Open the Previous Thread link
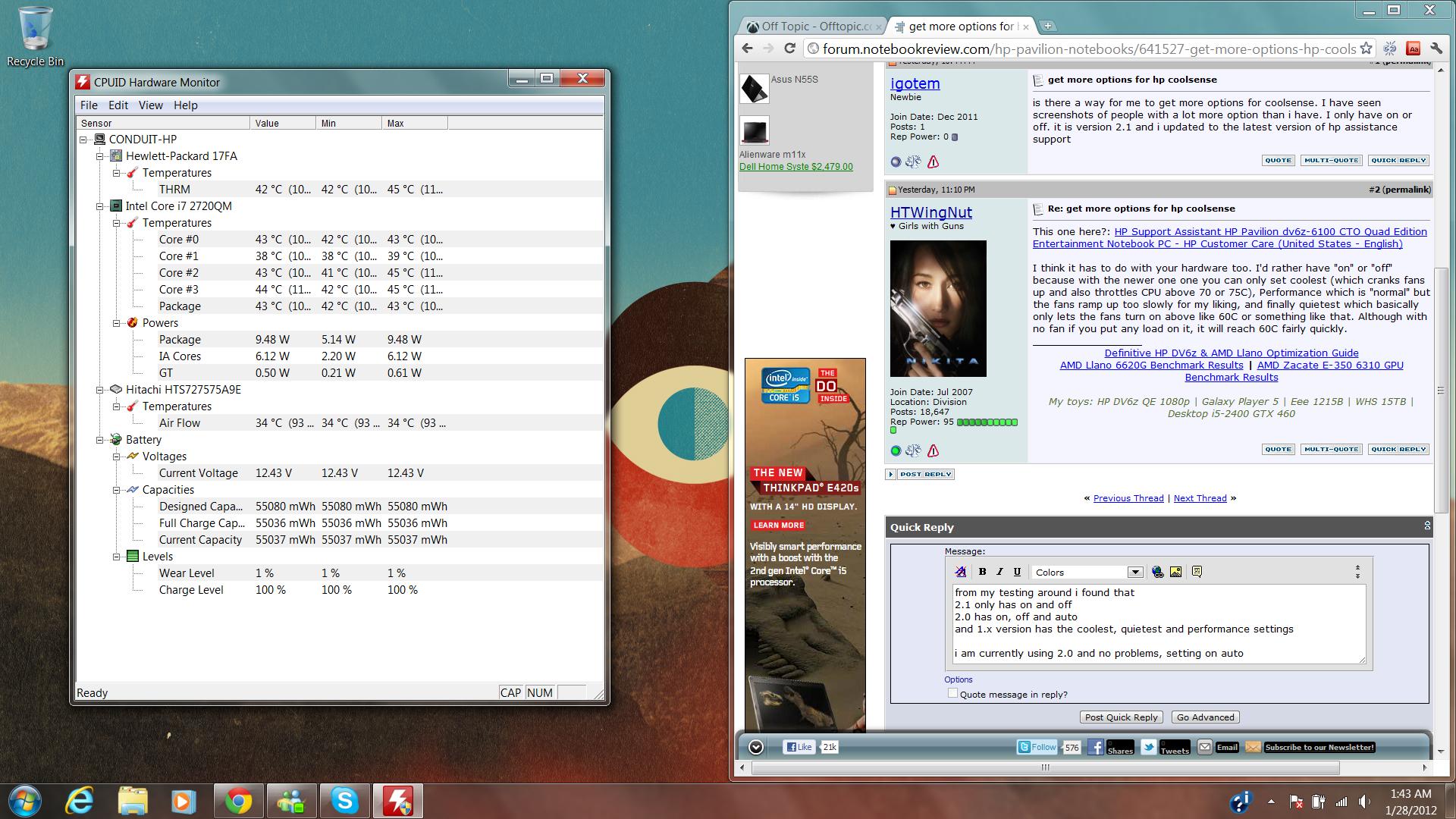This screenshot has height=819, width=1456. [1128, 498]
